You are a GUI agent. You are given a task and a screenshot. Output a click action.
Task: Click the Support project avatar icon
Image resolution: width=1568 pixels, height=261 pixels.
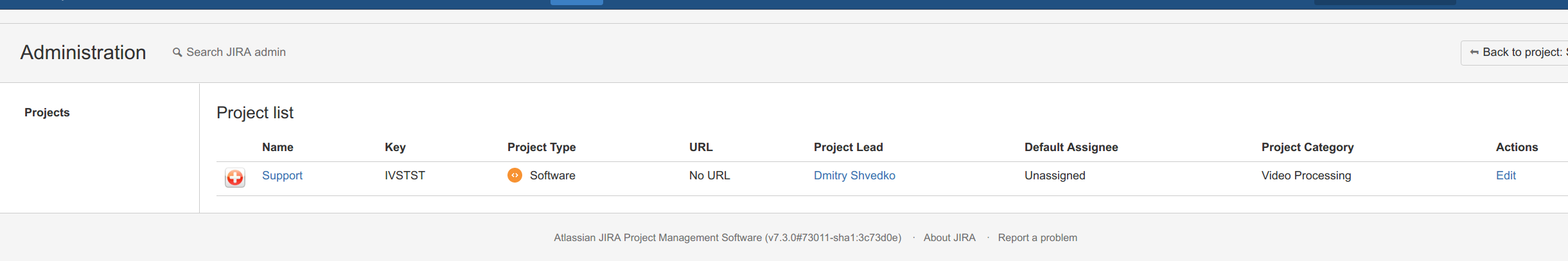point(235,177)
